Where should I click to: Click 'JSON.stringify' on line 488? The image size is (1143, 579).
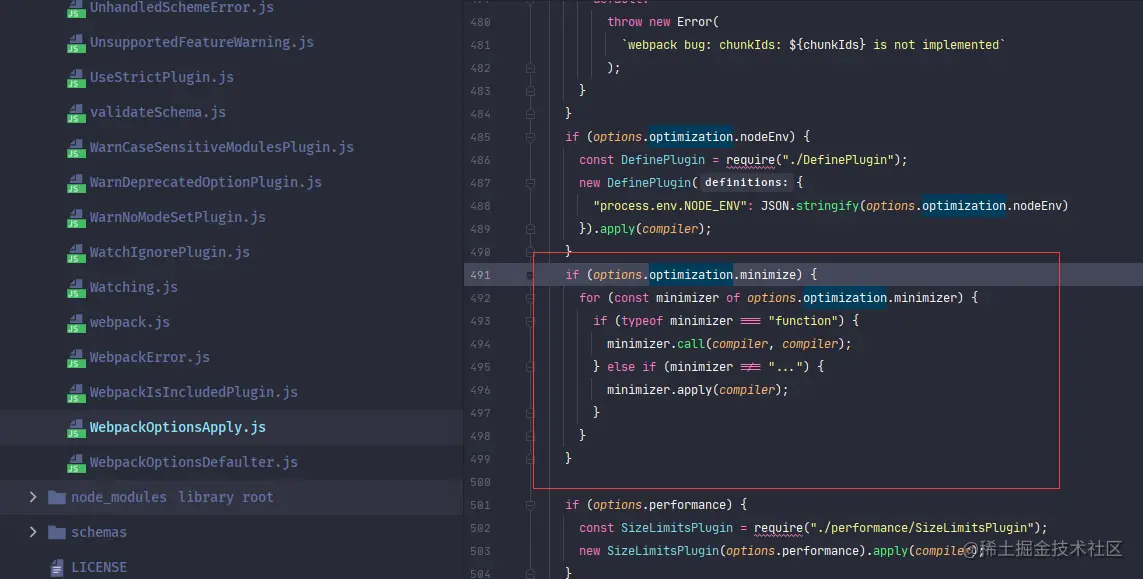coord(810,206)
